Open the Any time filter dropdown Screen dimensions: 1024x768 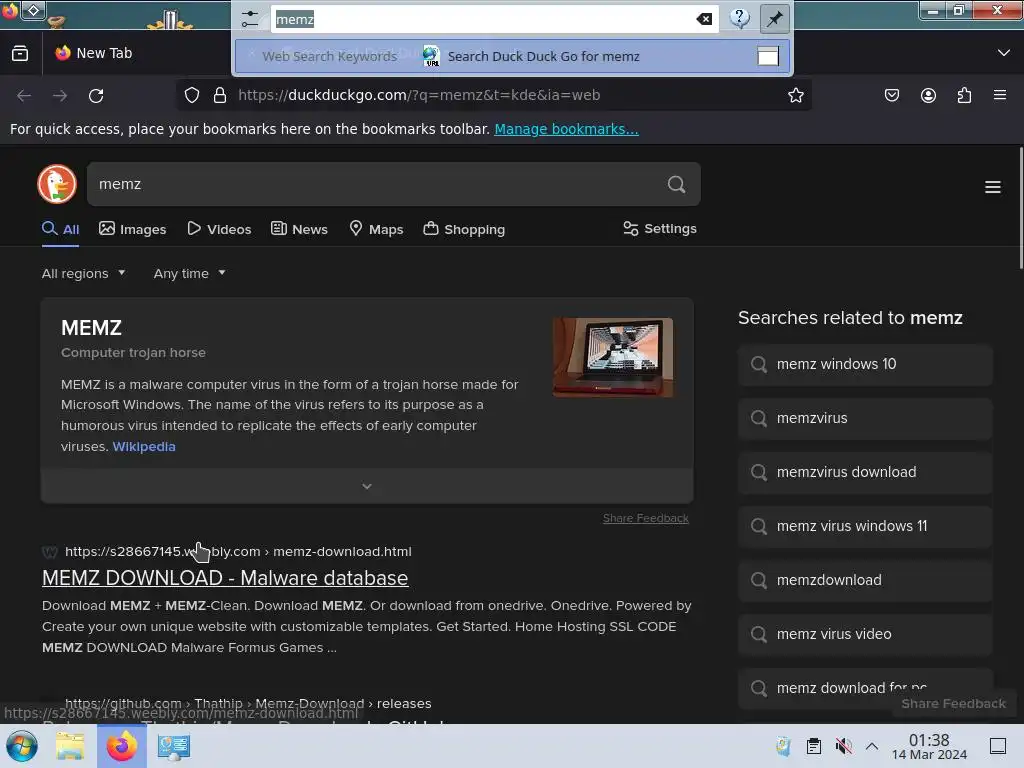coord(189,274)
